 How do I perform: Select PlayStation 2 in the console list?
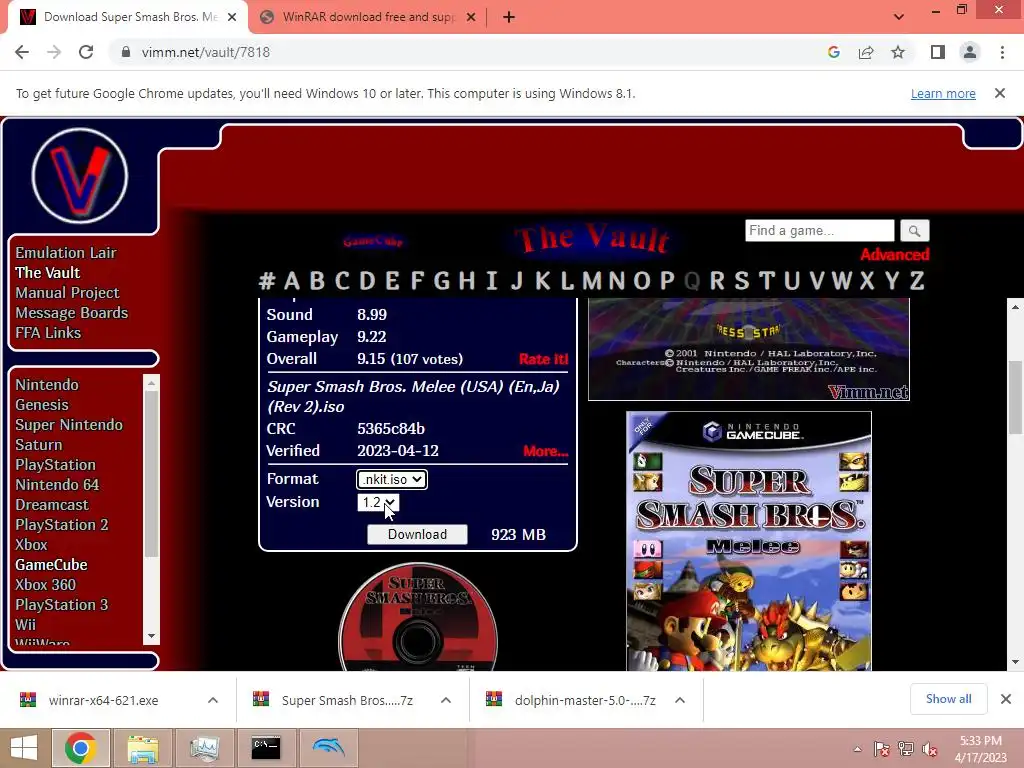click(62, 525)
